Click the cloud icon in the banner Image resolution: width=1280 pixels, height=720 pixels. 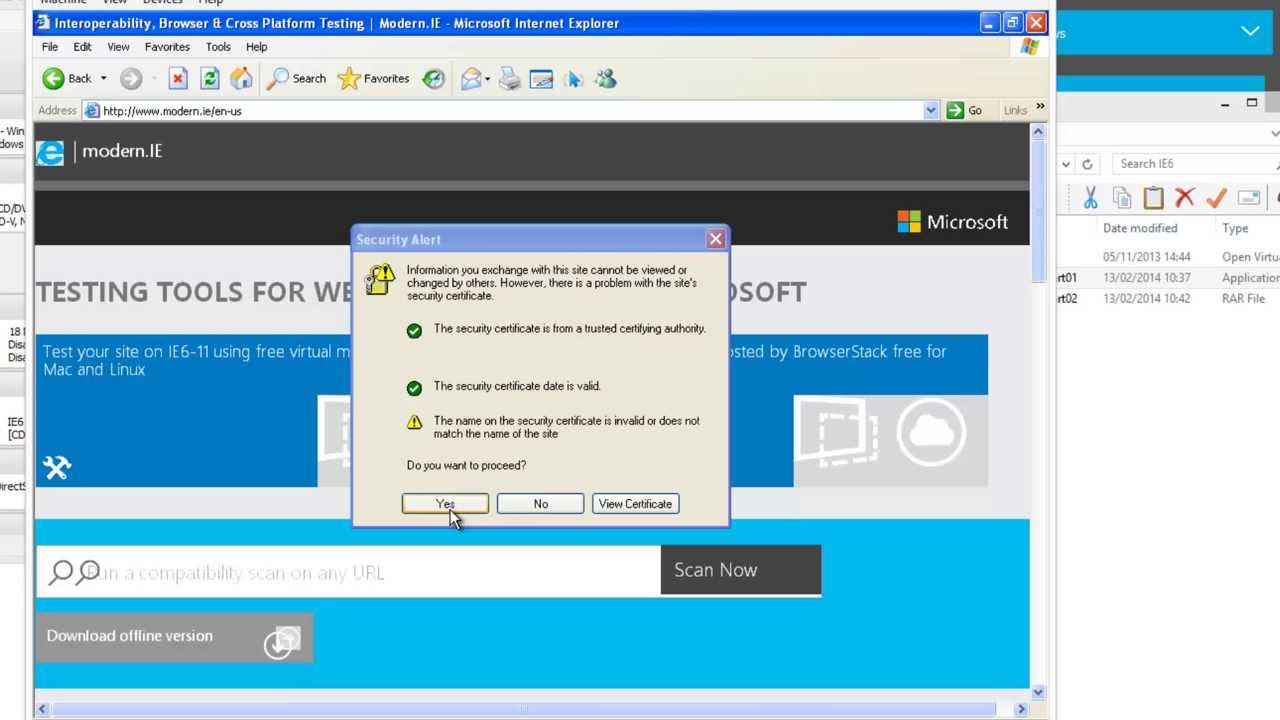click(x=931, y=432)
